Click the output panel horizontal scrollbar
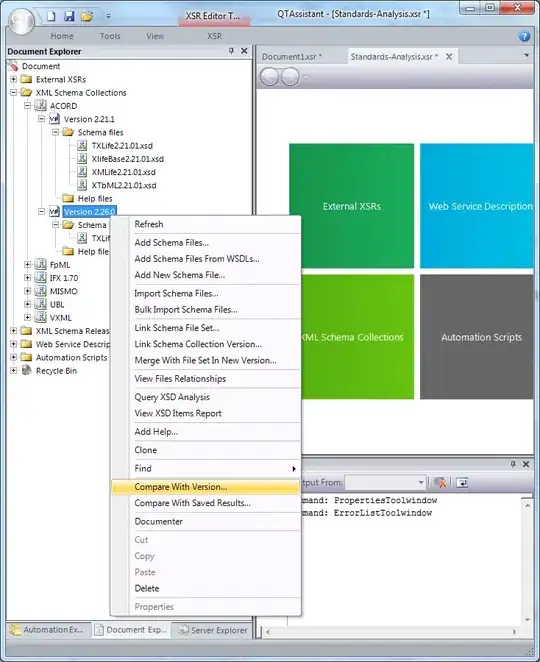 point(391,632)
